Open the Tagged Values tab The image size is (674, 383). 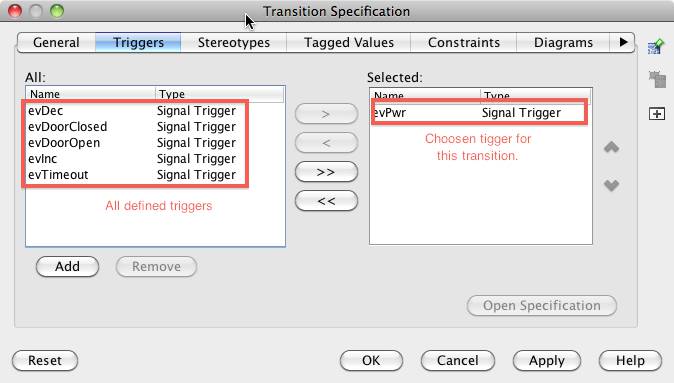(349, 43)
